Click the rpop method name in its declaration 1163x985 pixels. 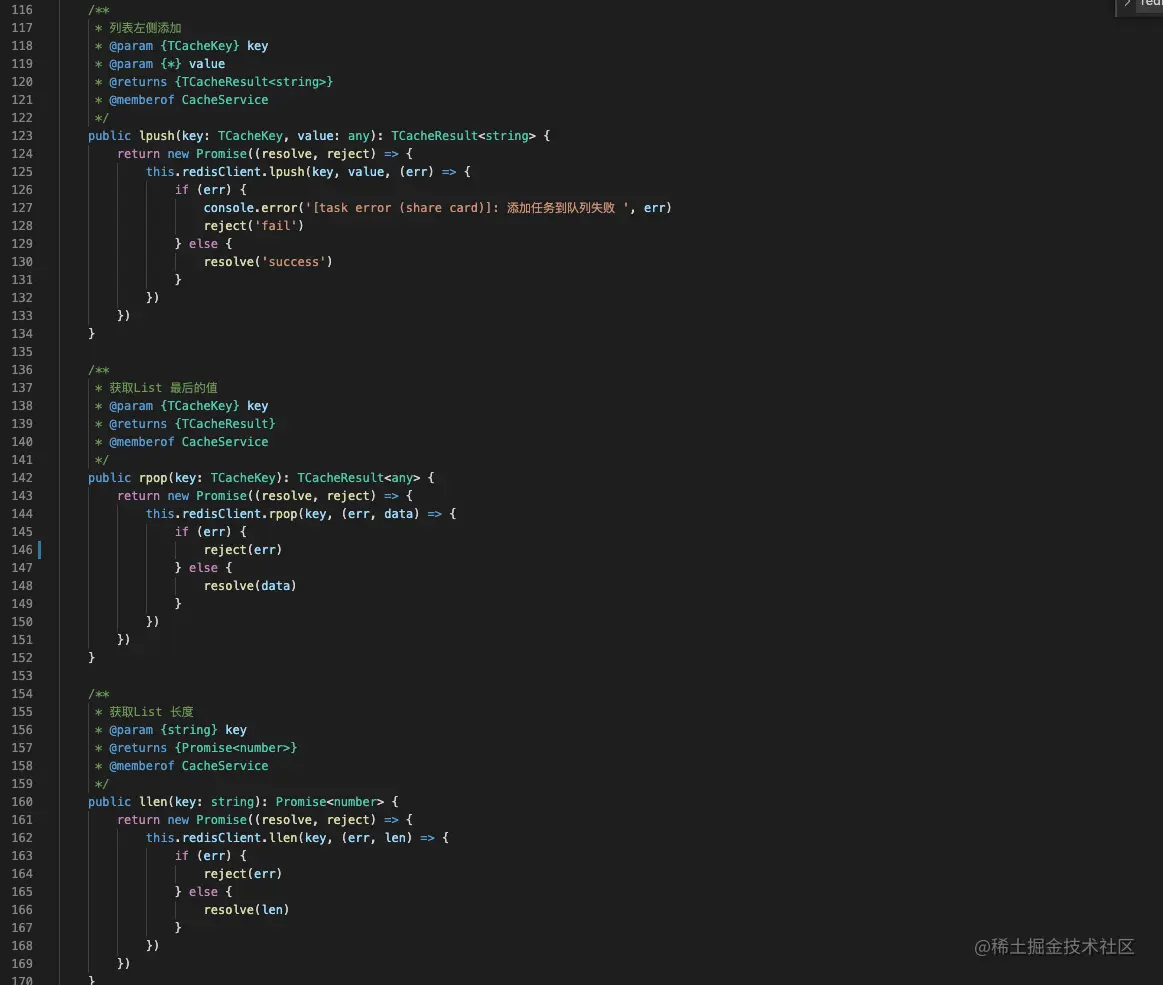click(x=153, y=478)
